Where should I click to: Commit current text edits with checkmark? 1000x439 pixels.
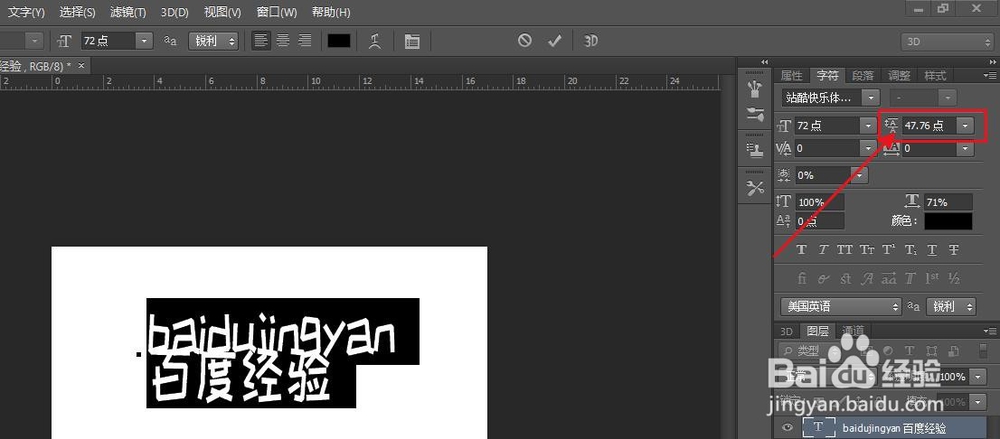click(x=555, y=41)
